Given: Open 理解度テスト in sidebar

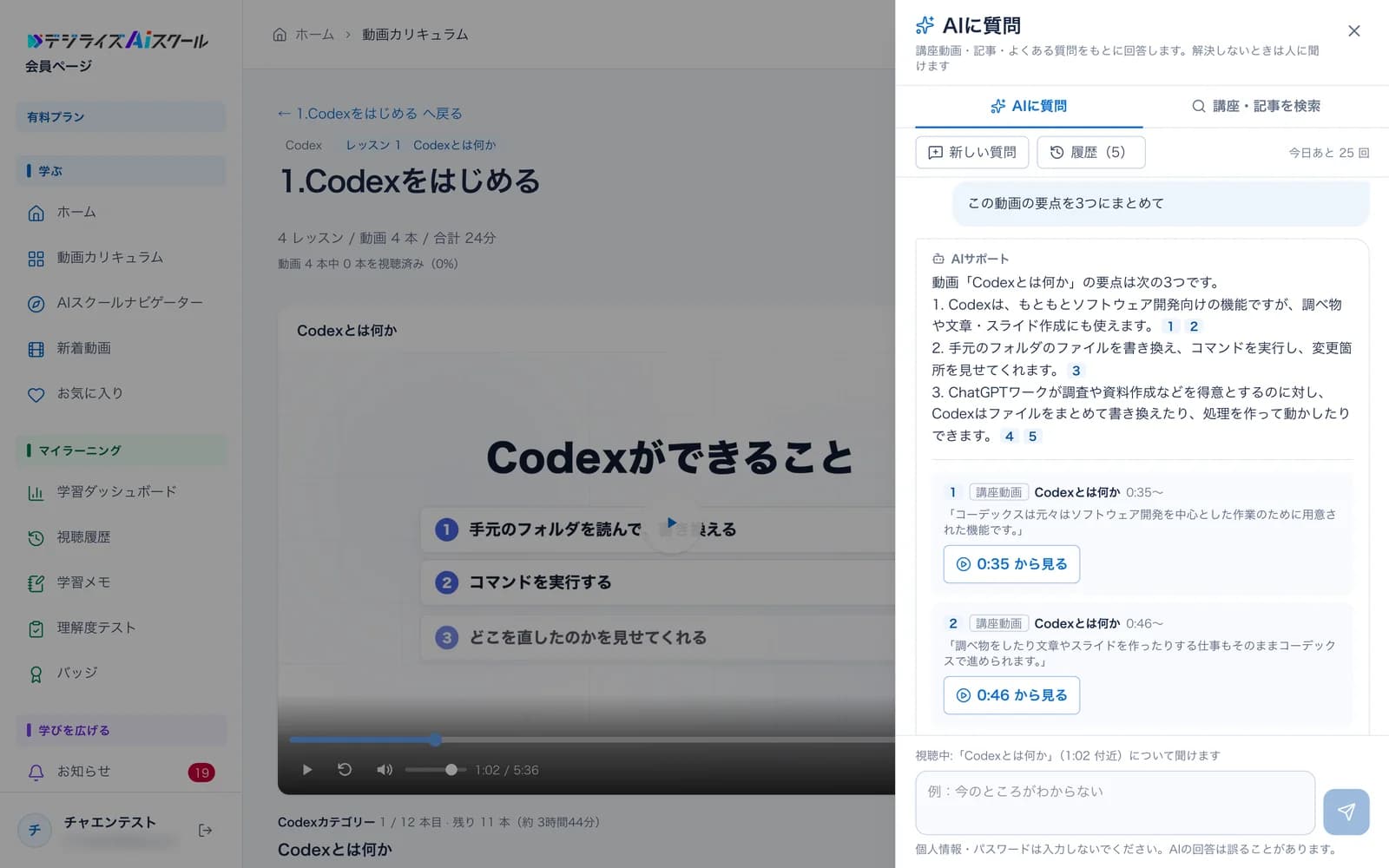Looking at the screenshot, I should [x=121, y=628].
